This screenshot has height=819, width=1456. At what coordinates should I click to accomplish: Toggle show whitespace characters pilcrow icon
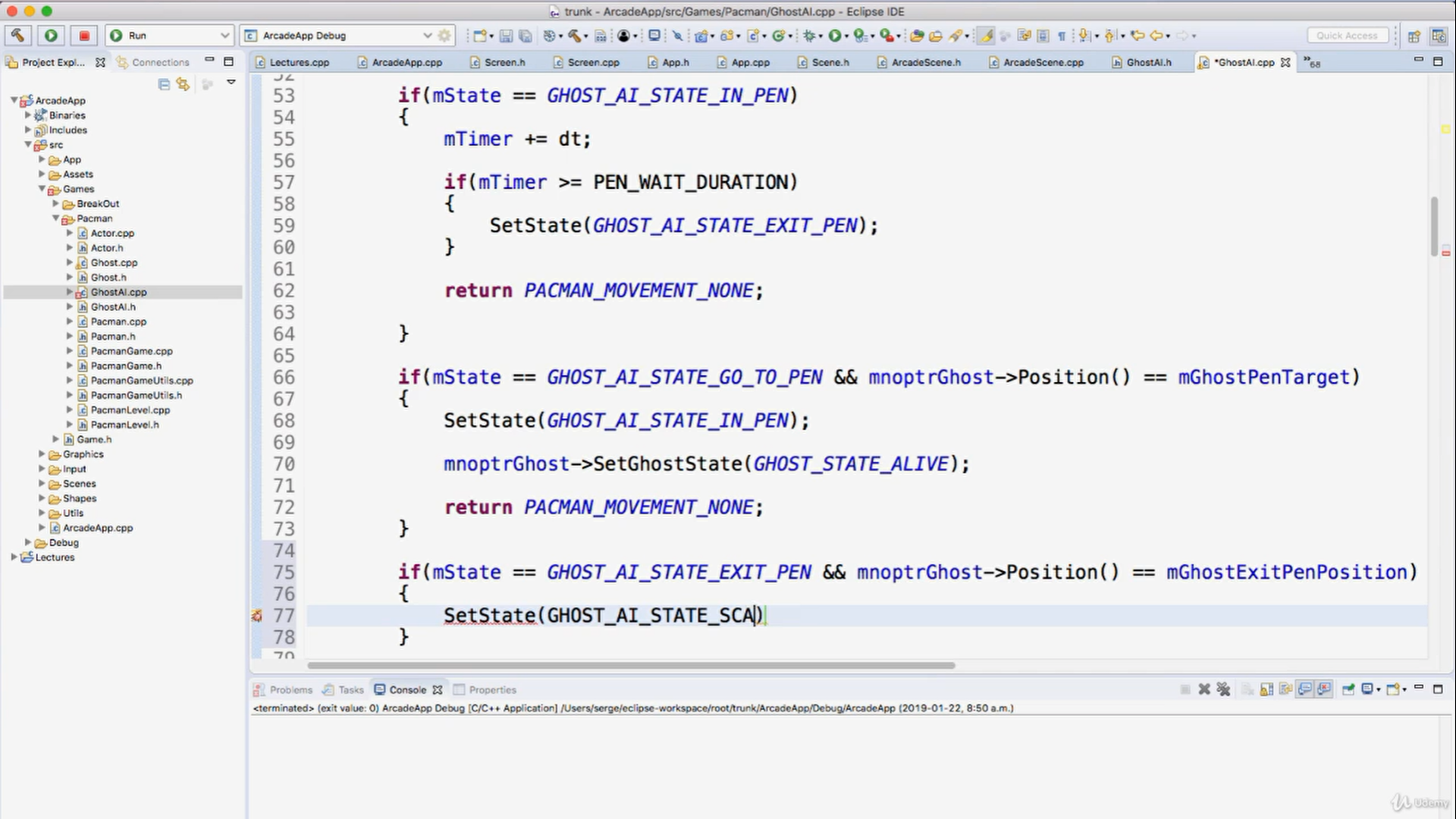[x=1062, y=36]
